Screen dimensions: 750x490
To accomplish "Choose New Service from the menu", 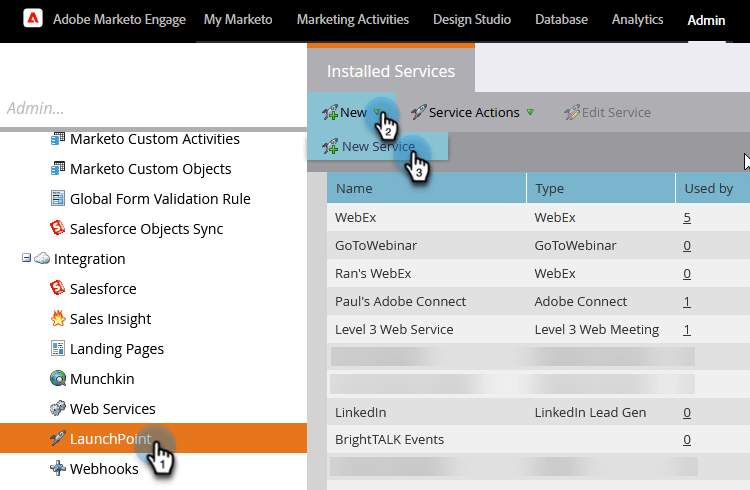I will [x=377, y=147].
